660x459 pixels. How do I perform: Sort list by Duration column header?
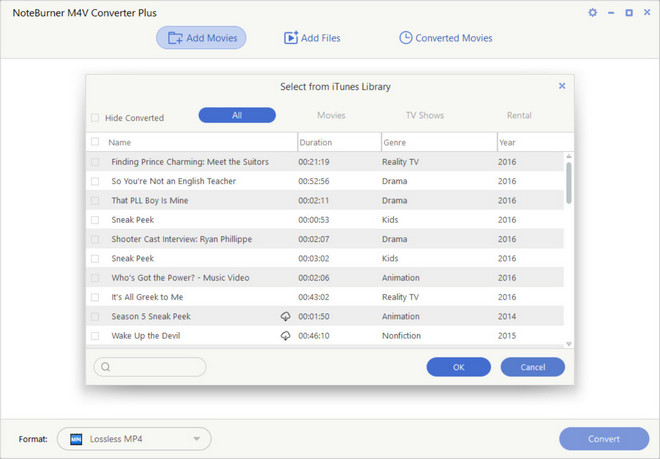[x=338, y=142]
